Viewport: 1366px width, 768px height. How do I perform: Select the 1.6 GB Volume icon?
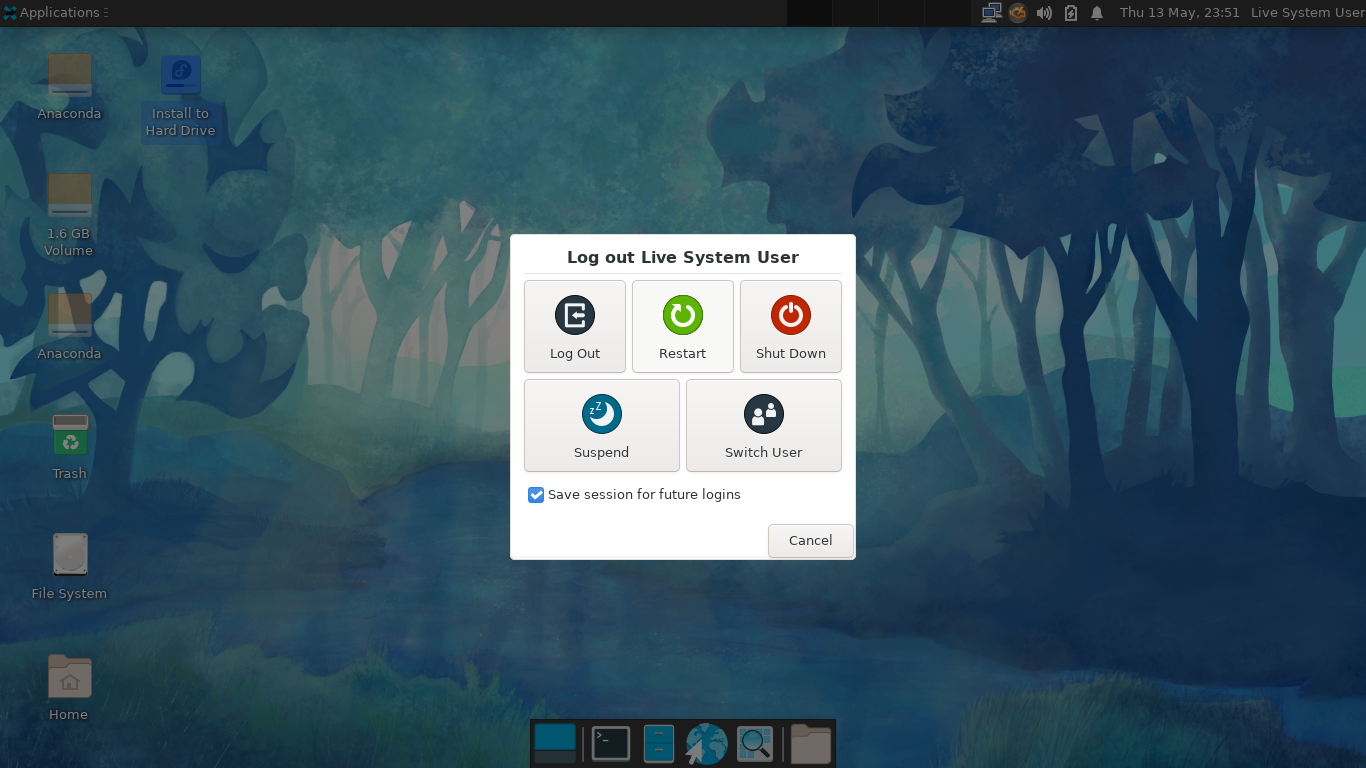coord(69,215)
